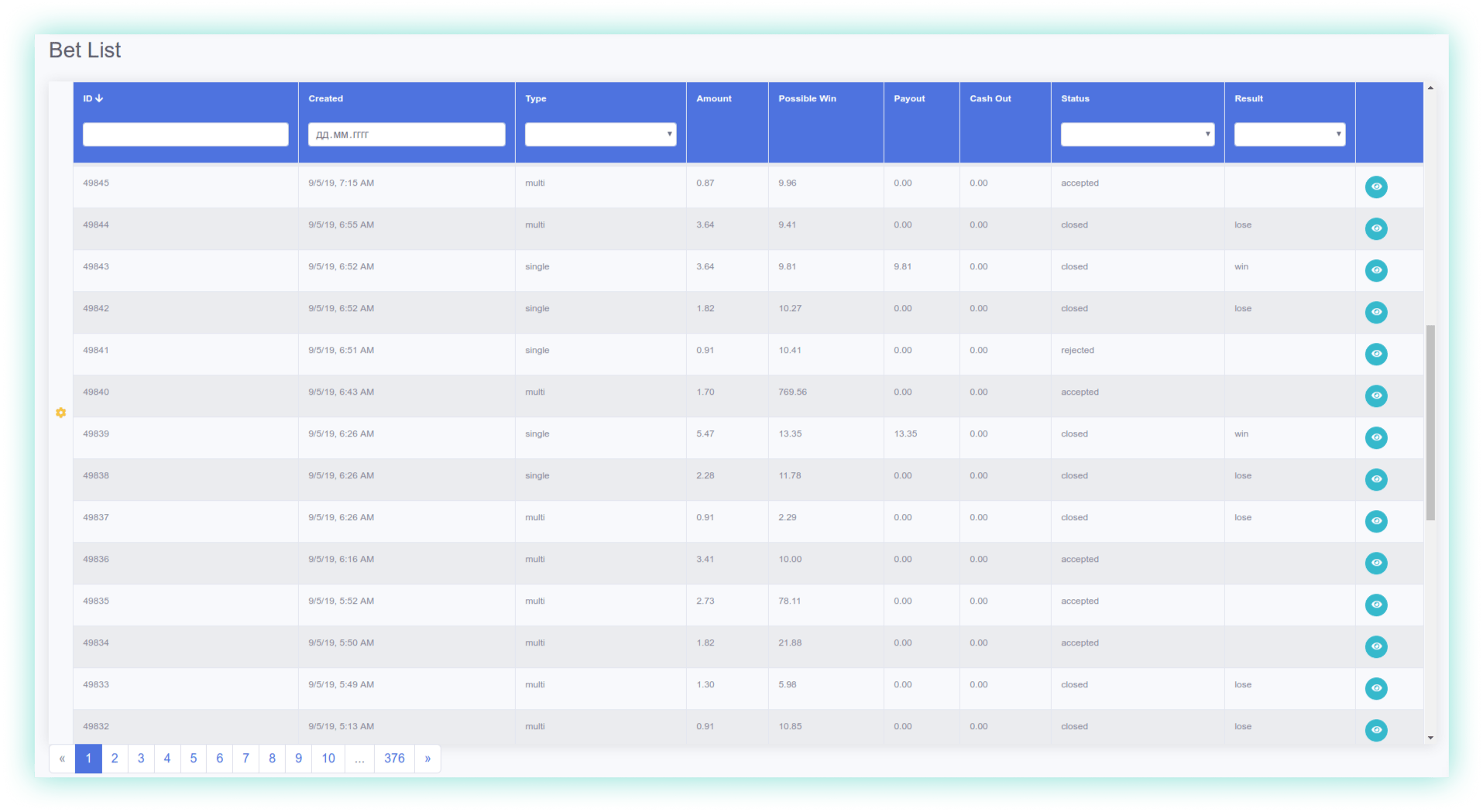1483x812 pixels.
Task: Select page 5 in pagination
Action: tap(193, 759)
